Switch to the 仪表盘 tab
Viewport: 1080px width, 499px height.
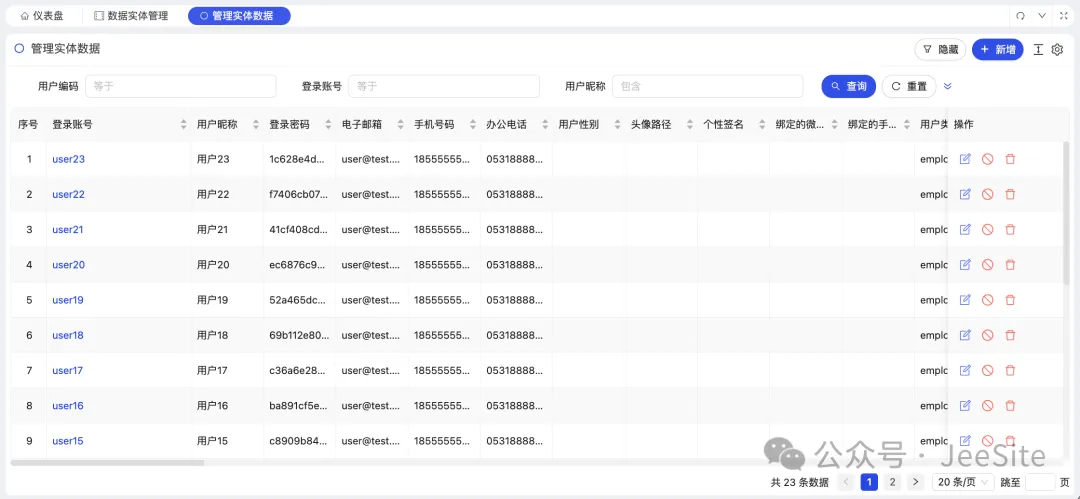(46, 16)
